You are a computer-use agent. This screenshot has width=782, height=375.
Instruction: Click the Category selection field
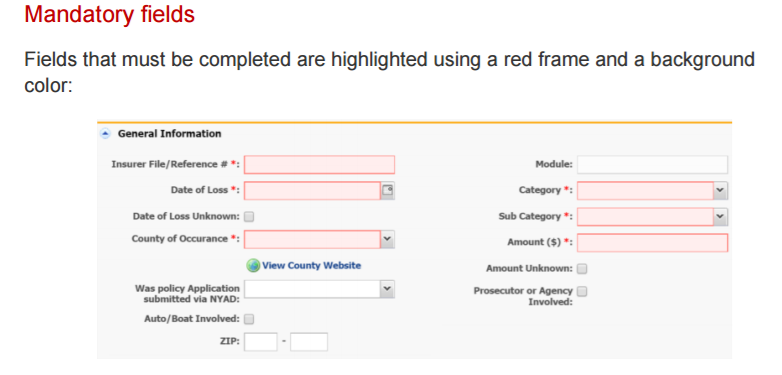(646, 190)
